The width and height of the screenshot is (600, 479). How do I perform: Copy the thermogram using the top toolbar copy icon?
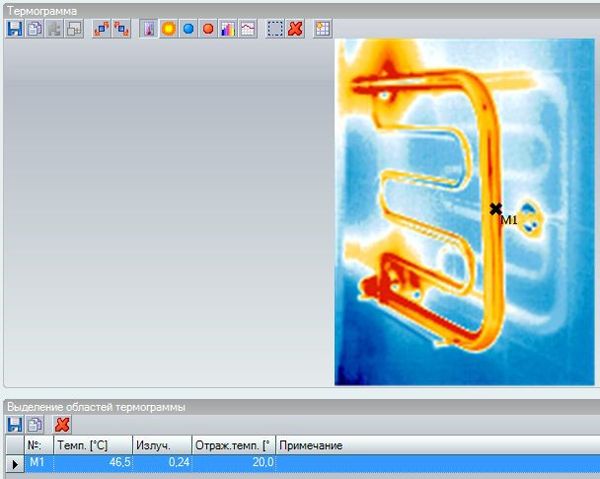pos(34,29)
